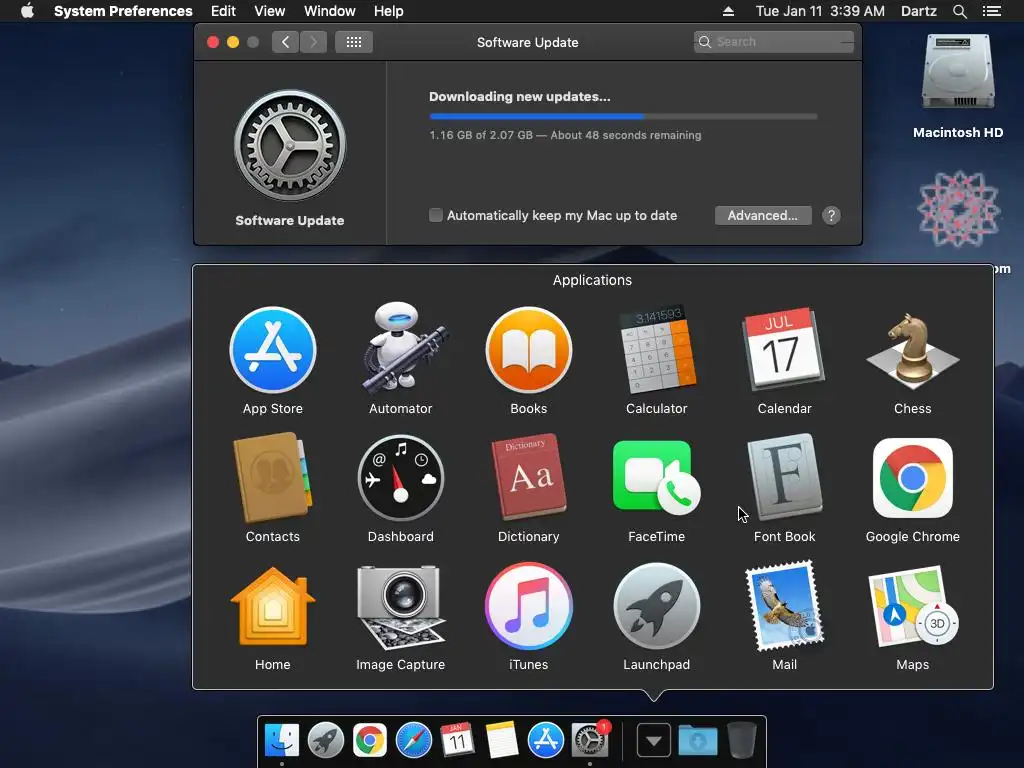Viewport: 1024px width, 768px height.
Task: Click the Search field in Software Update
Action: click(774, 42)
